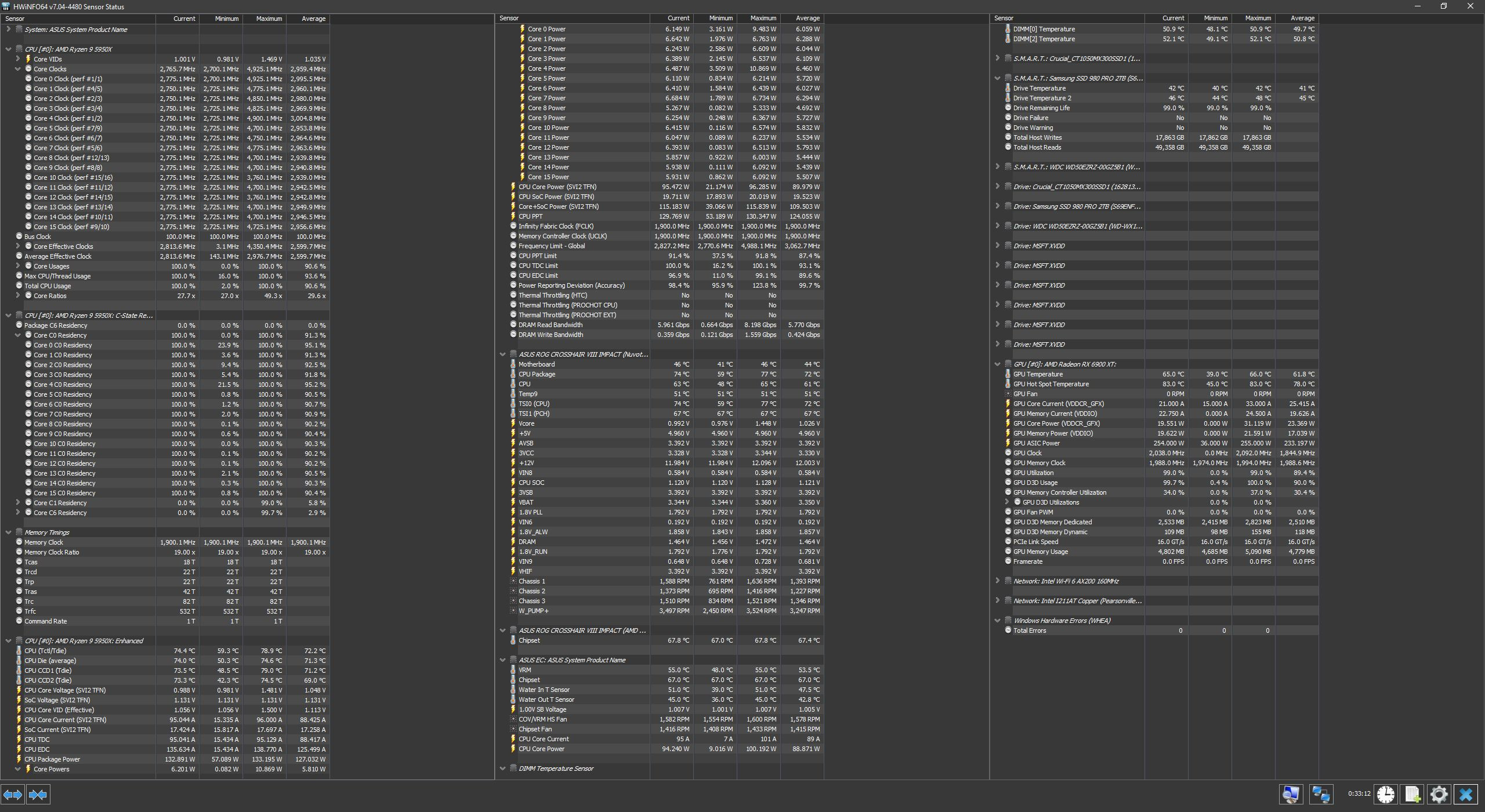Open the sensor summary monitor icon

tap(1291, 794)
